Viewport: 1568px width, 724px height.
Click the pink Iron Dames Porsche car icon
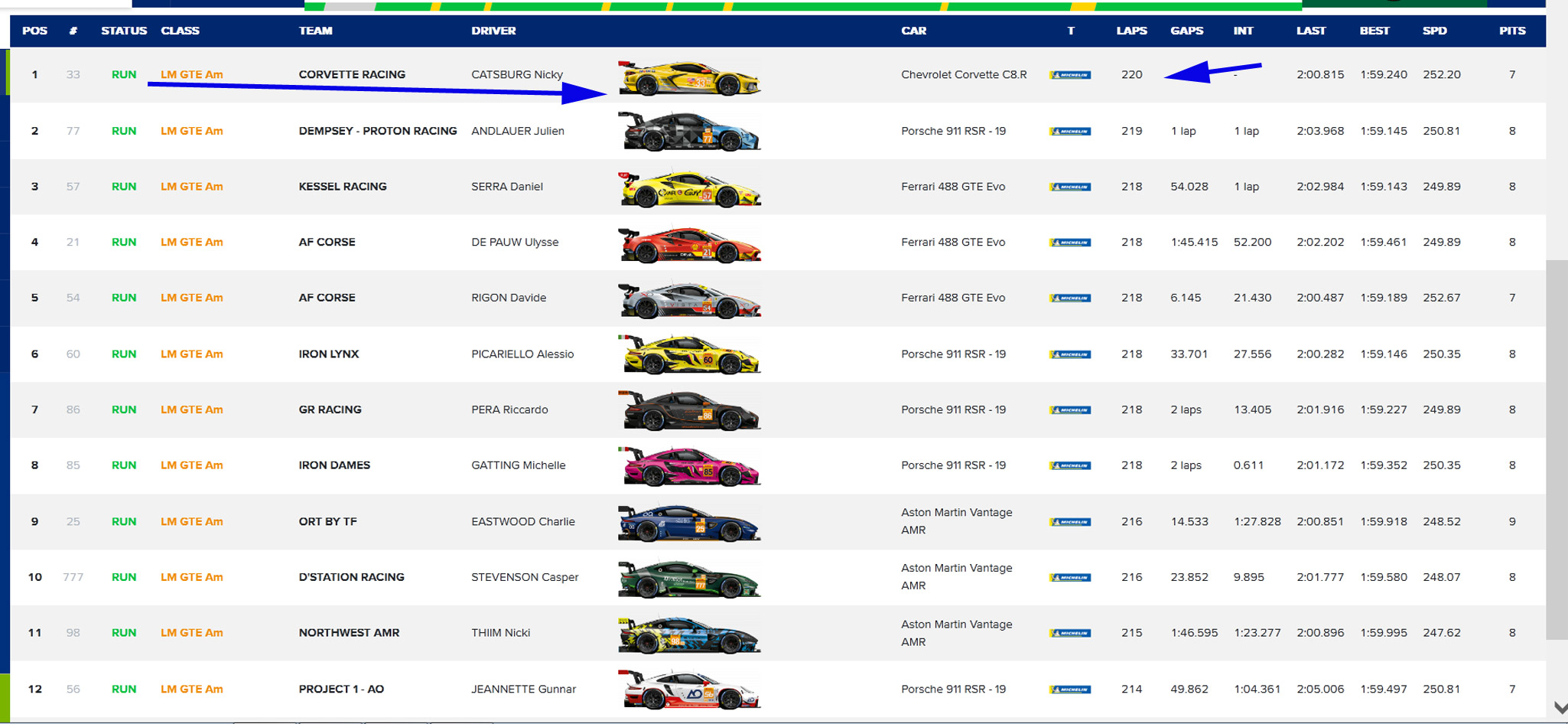pos(688,466)
